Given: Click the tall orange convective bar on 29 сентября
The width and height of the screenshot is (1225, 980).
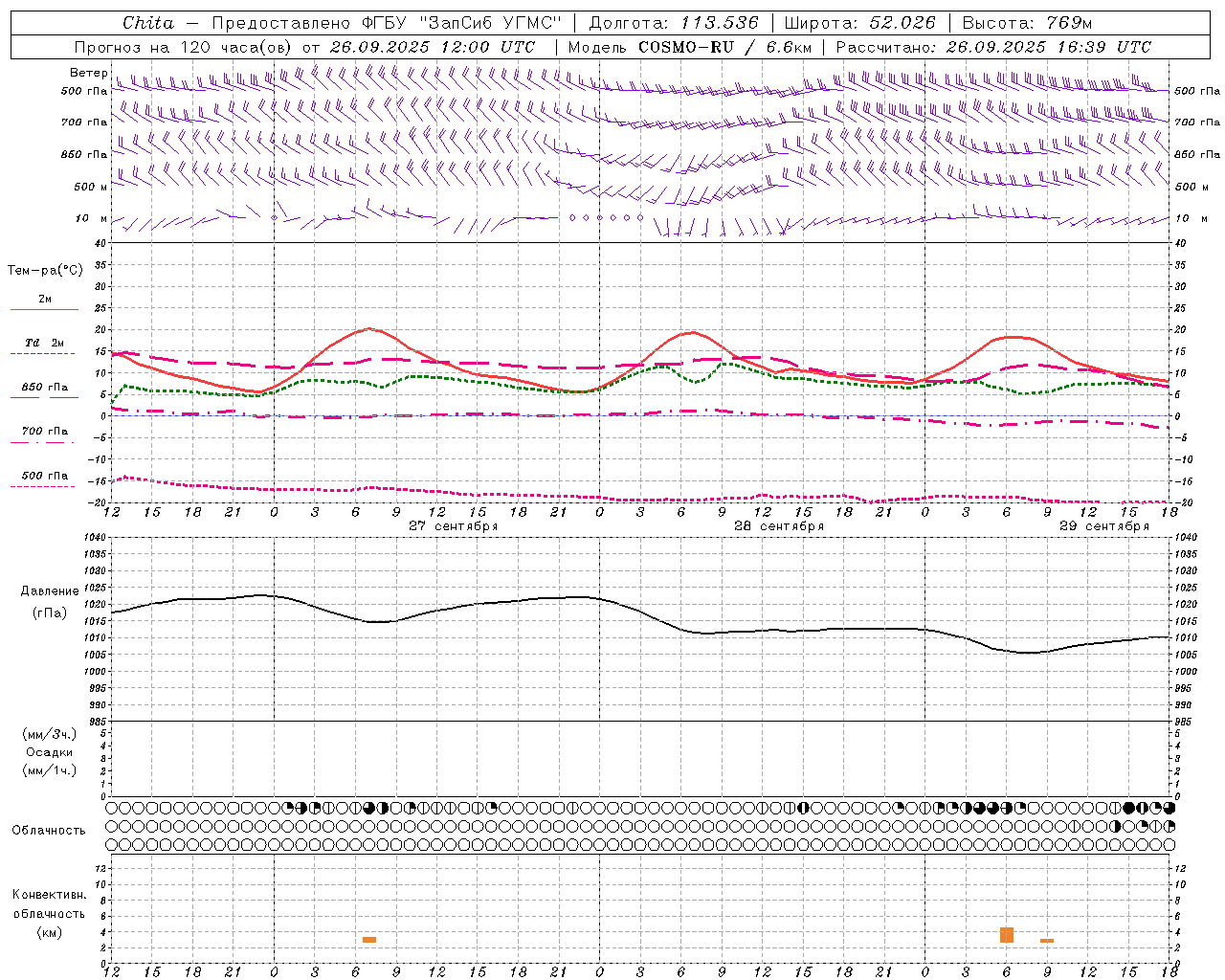Looking at the screenshot, I should (x=1007, y=935).
